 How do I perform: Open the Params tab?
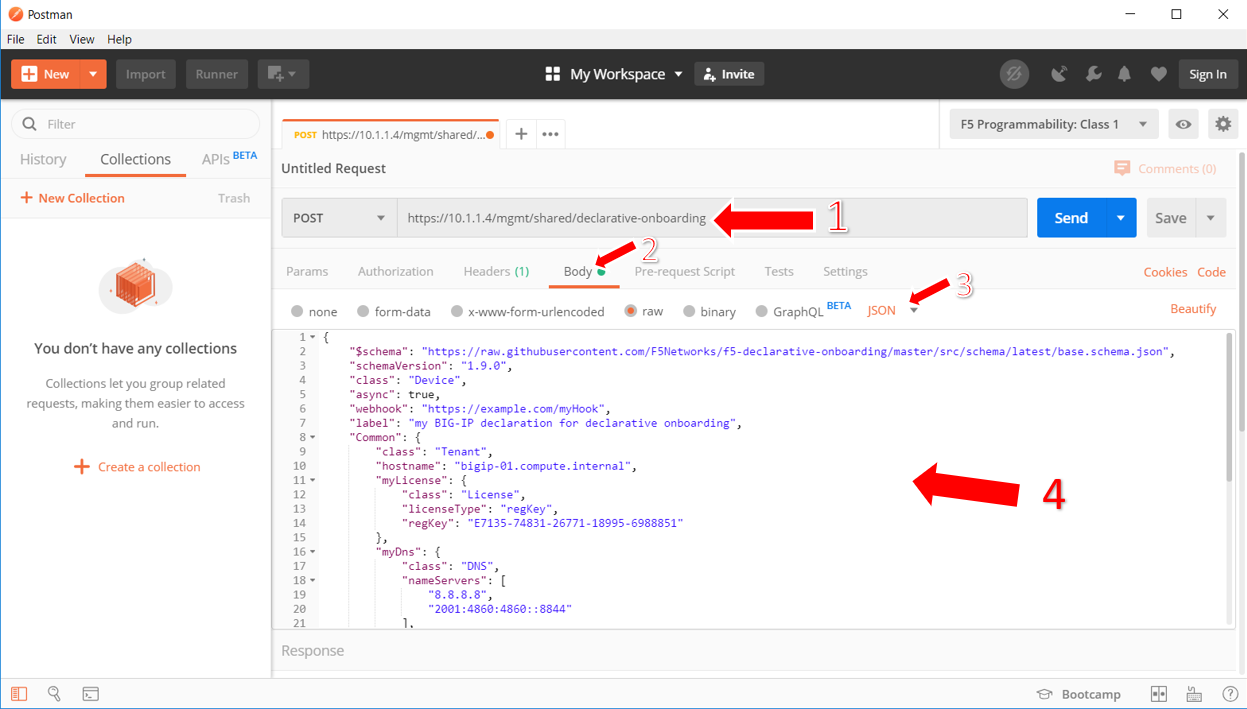tap(307, 271)
